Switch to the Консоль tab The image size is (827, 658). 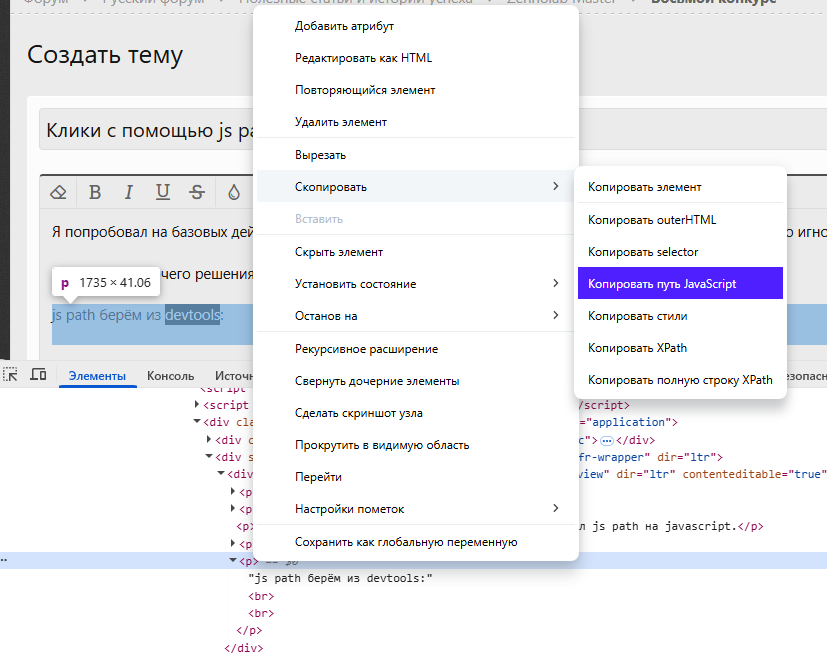(x=170, y=376)
